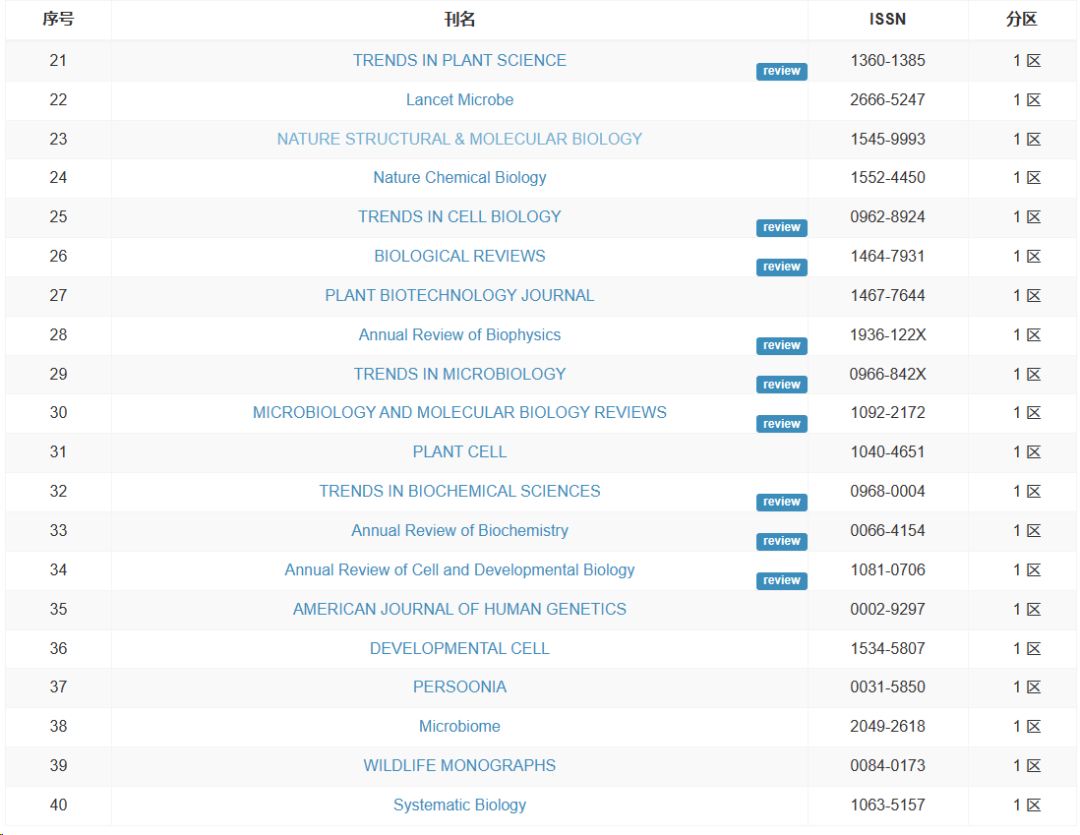Select ISSN 0002-9297 cell
This screenshot has width=1080, height=835.
(x=887, y=609)
